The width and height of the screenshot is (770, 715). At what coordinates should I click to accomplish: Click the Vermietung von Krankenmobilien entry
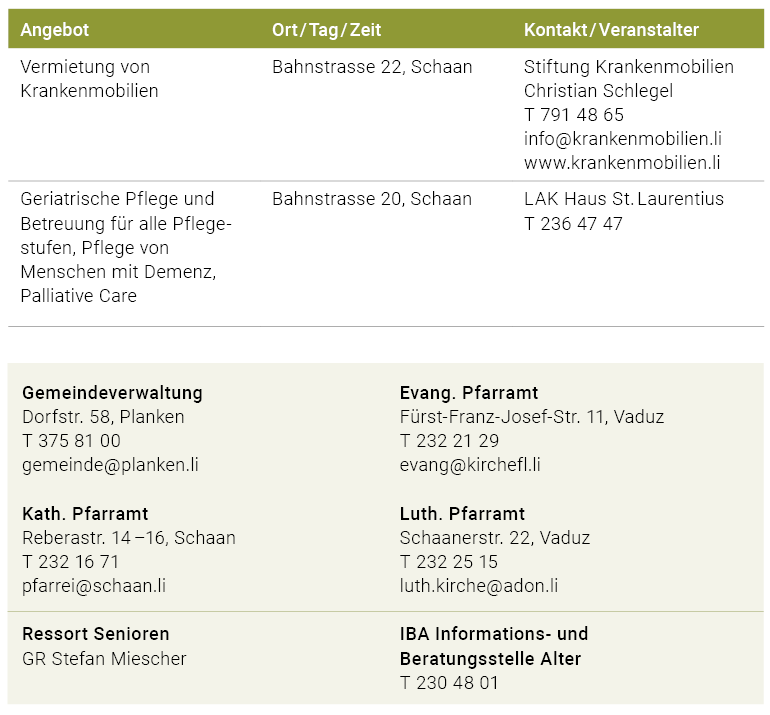89,79
